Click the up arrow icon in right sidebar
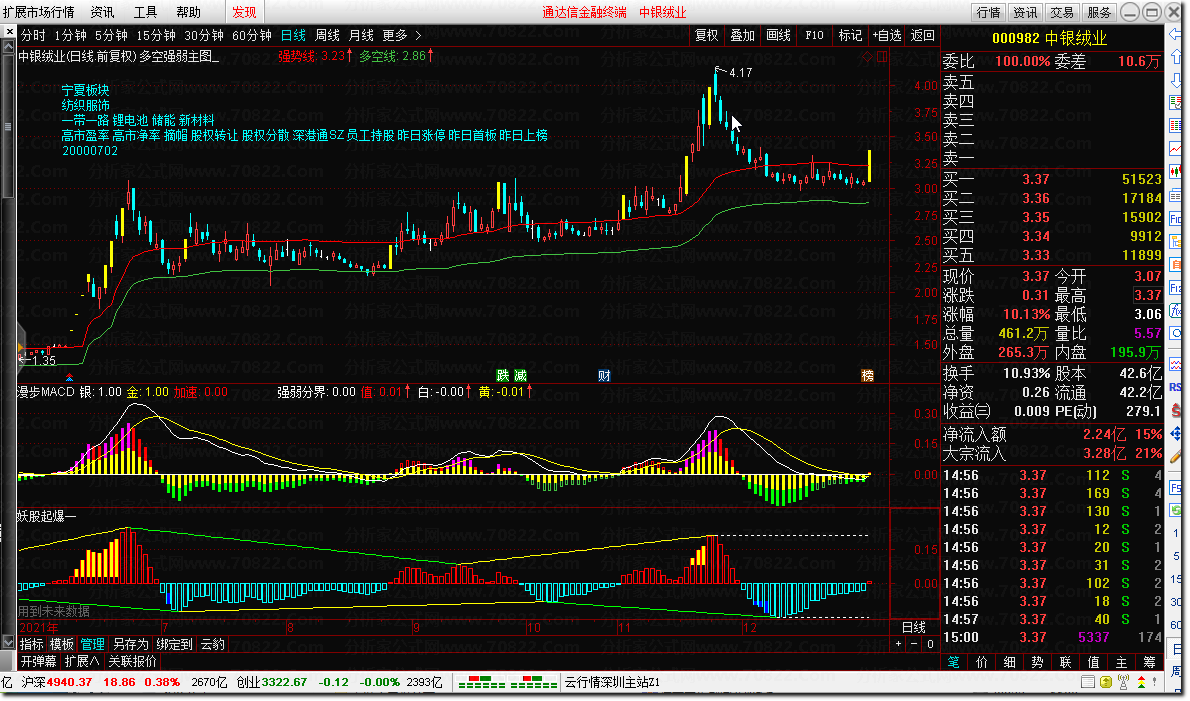 click(1176, 57)
